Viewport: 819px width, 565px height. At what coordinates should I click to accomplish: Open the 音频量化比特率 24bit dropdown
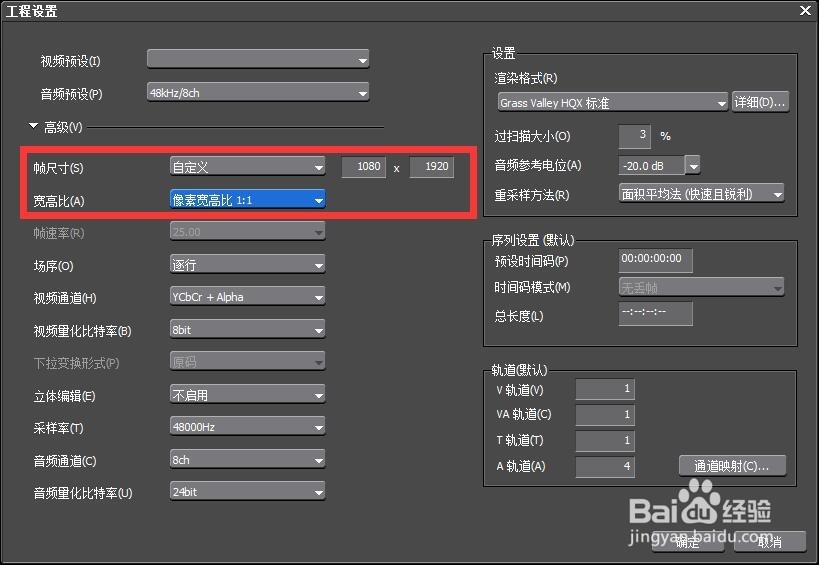[248, 492]
